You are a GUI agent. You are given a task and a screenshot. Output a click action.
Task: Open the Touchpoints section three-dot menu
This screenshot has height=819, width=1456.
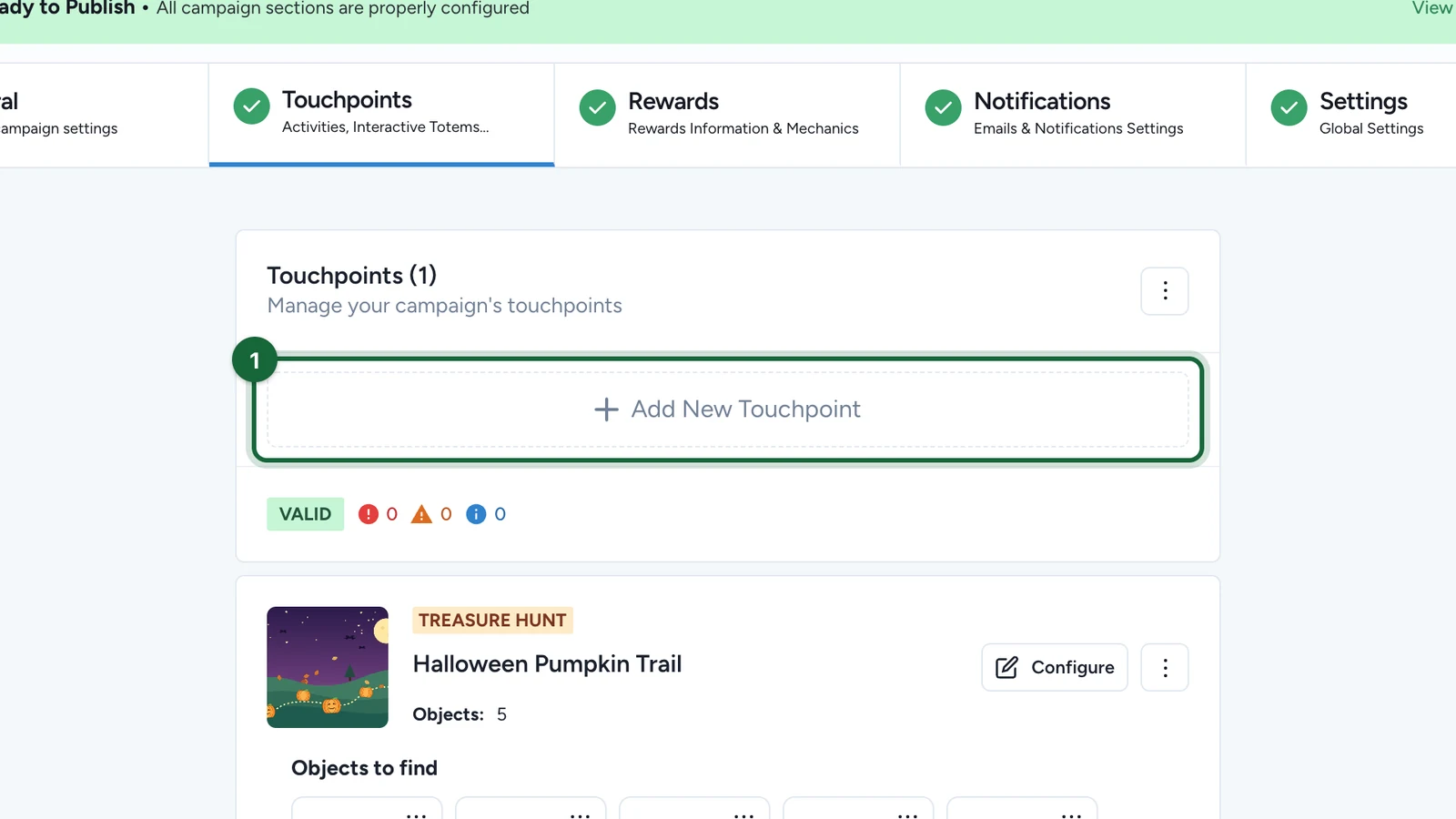tap(1165, 291)
